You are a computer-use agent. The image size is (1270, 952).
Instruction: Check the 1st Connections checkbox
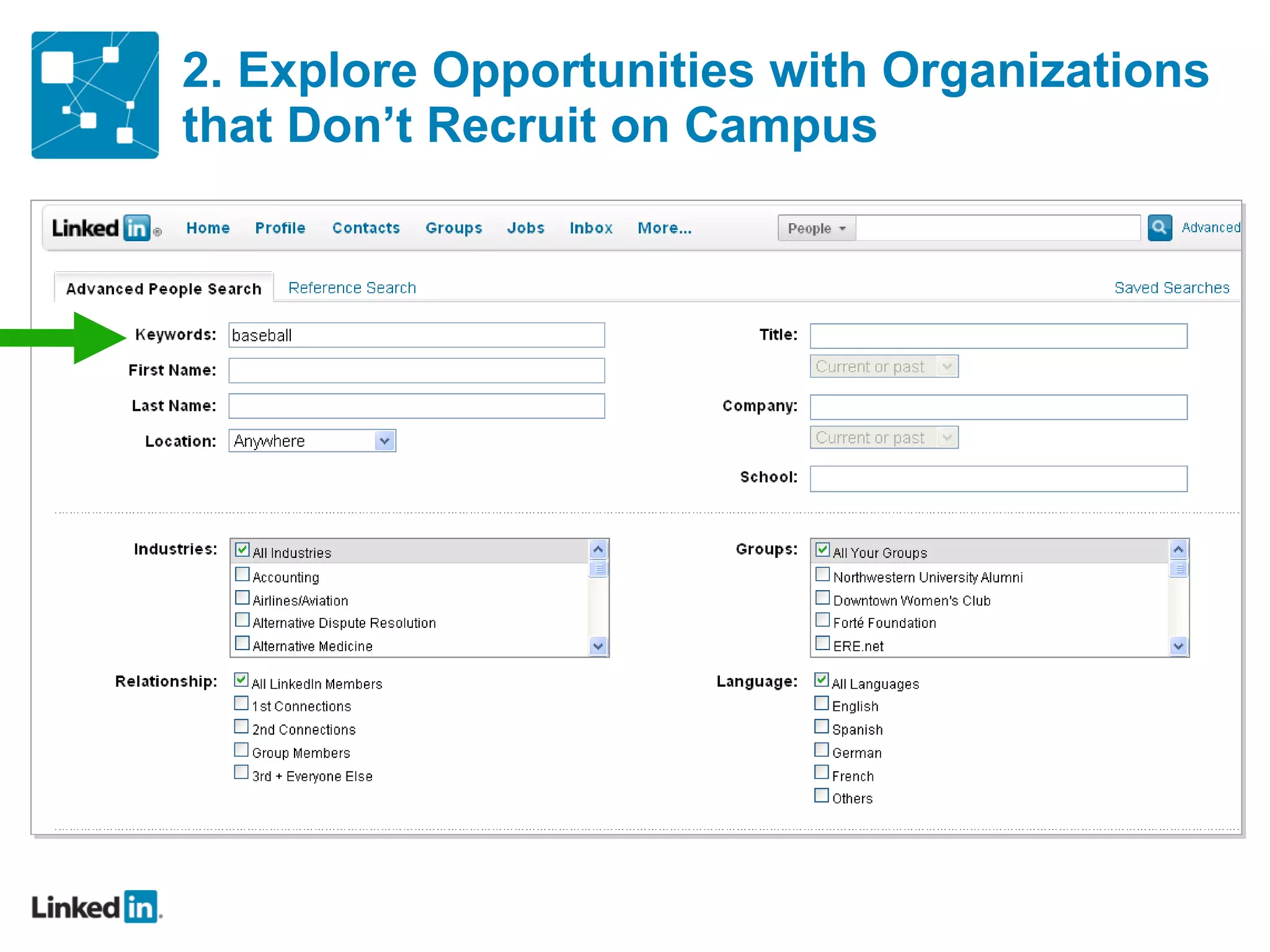[241, 703]
